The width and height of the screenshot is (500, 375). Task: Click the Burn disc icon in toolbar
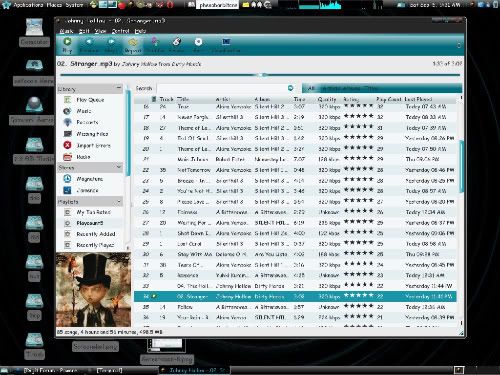pyautogui.click(x=198, y=45)
